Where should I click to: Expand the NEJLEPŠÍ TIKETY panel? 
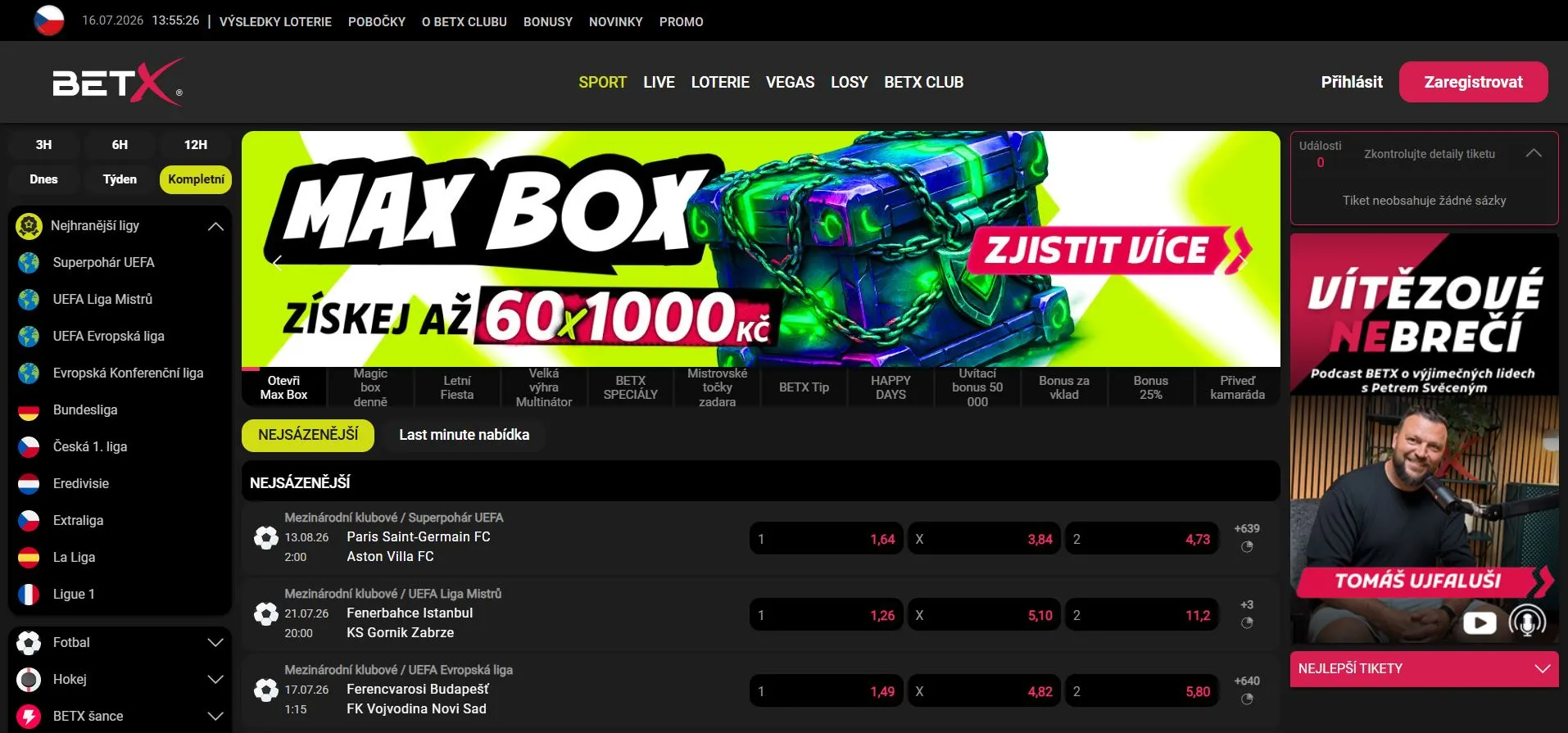coord(1424,669)
